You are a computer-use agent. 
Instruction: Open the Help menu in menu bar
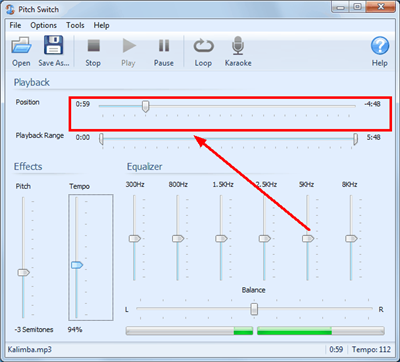click(x=101, y=25)
